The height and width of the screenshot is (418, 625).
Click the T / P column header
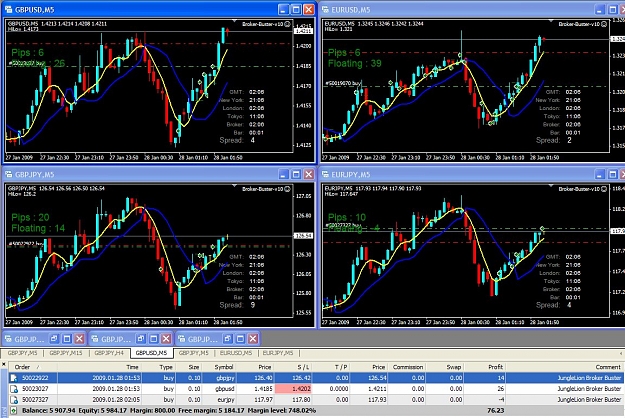click(331, 367)
